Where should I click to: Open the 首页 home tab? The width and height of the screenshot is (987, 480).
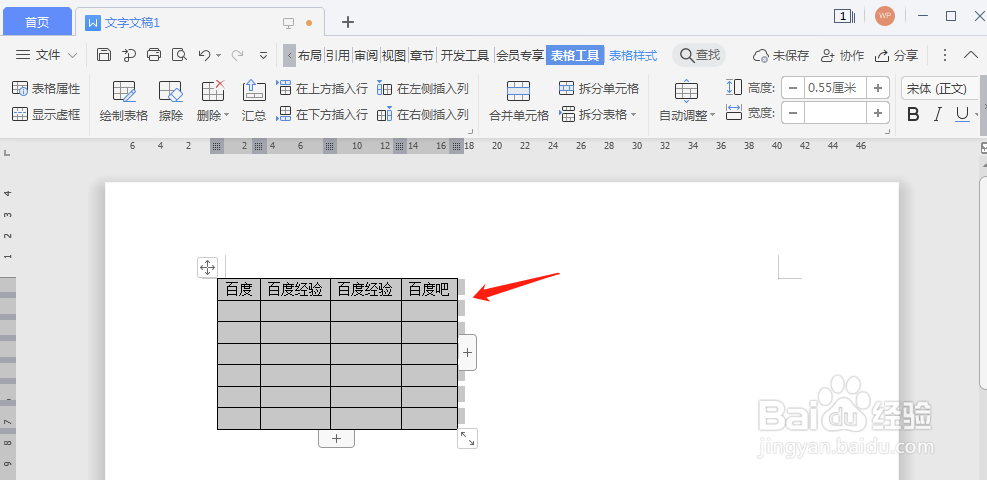(x=37, y=23)
